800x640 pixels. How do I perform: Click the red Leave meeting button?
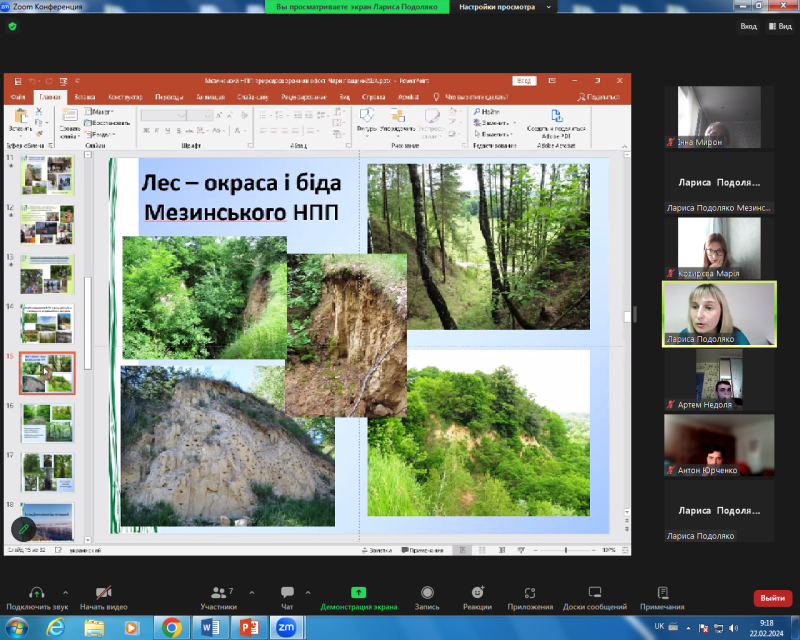pos(772,598)
